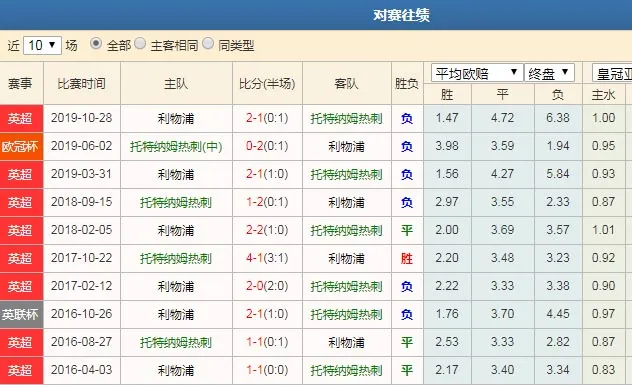Click 利物浦 away team on 2017-10-22 row
This screenshot has width=632, height=387.
(x=346, y=258)
